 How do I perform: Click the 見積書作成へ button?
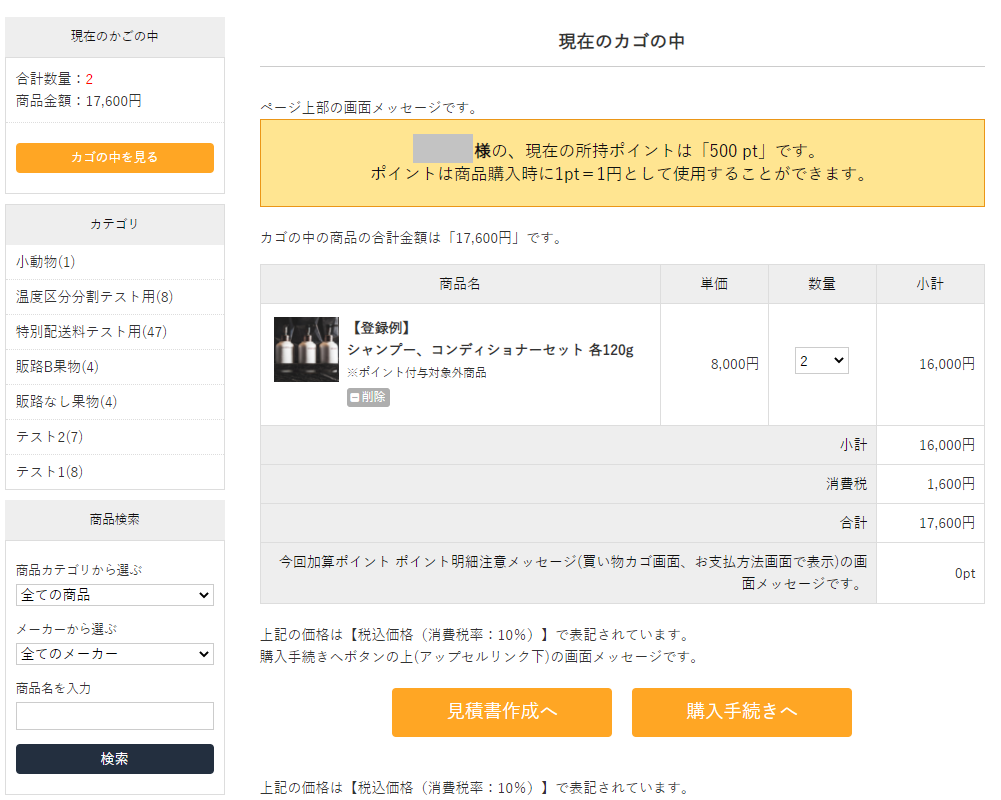[x=501, y=712]
